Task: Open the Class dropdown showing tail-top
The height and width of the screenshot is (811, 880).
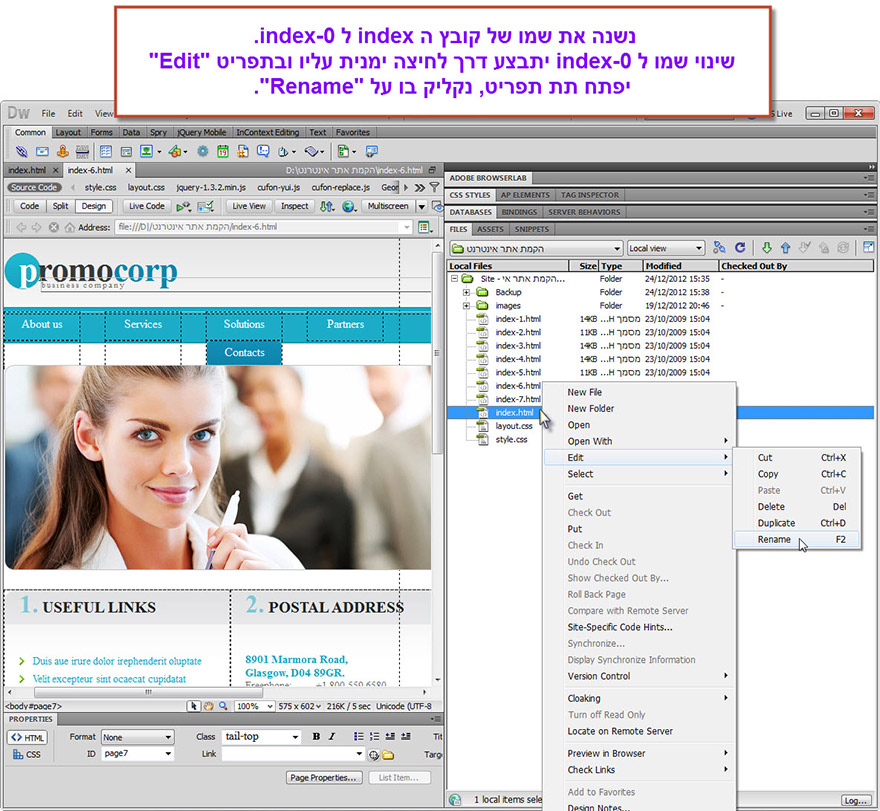Action: tap(262, 736)
